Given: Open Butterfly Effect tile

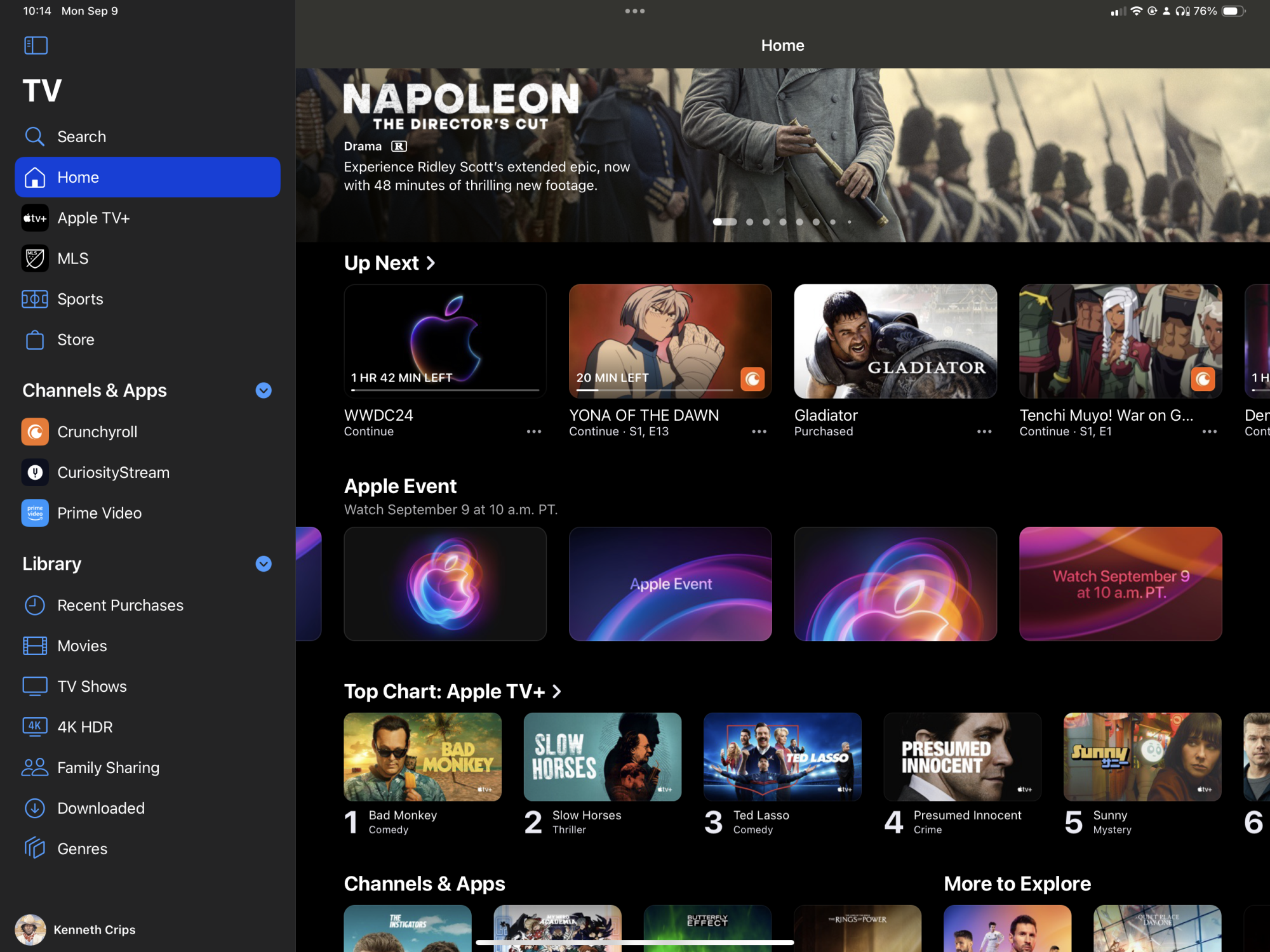Looking at the screenshot, I should coord(707,928).
